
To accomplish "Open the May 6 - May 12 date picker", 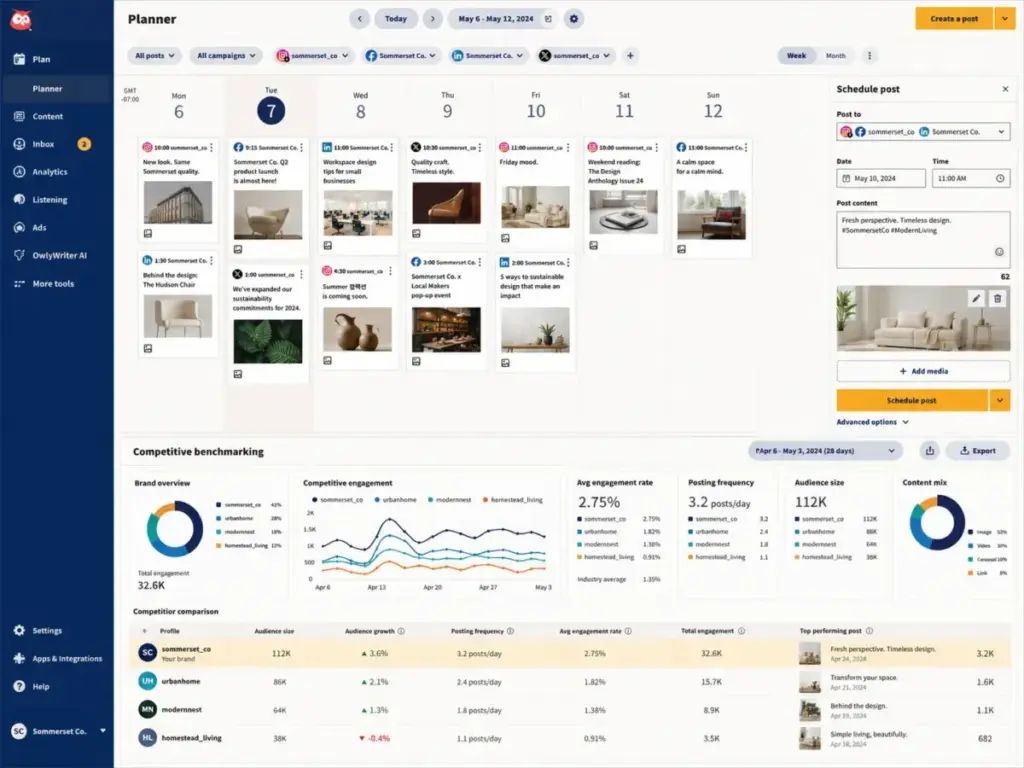I will pos(503,19).
